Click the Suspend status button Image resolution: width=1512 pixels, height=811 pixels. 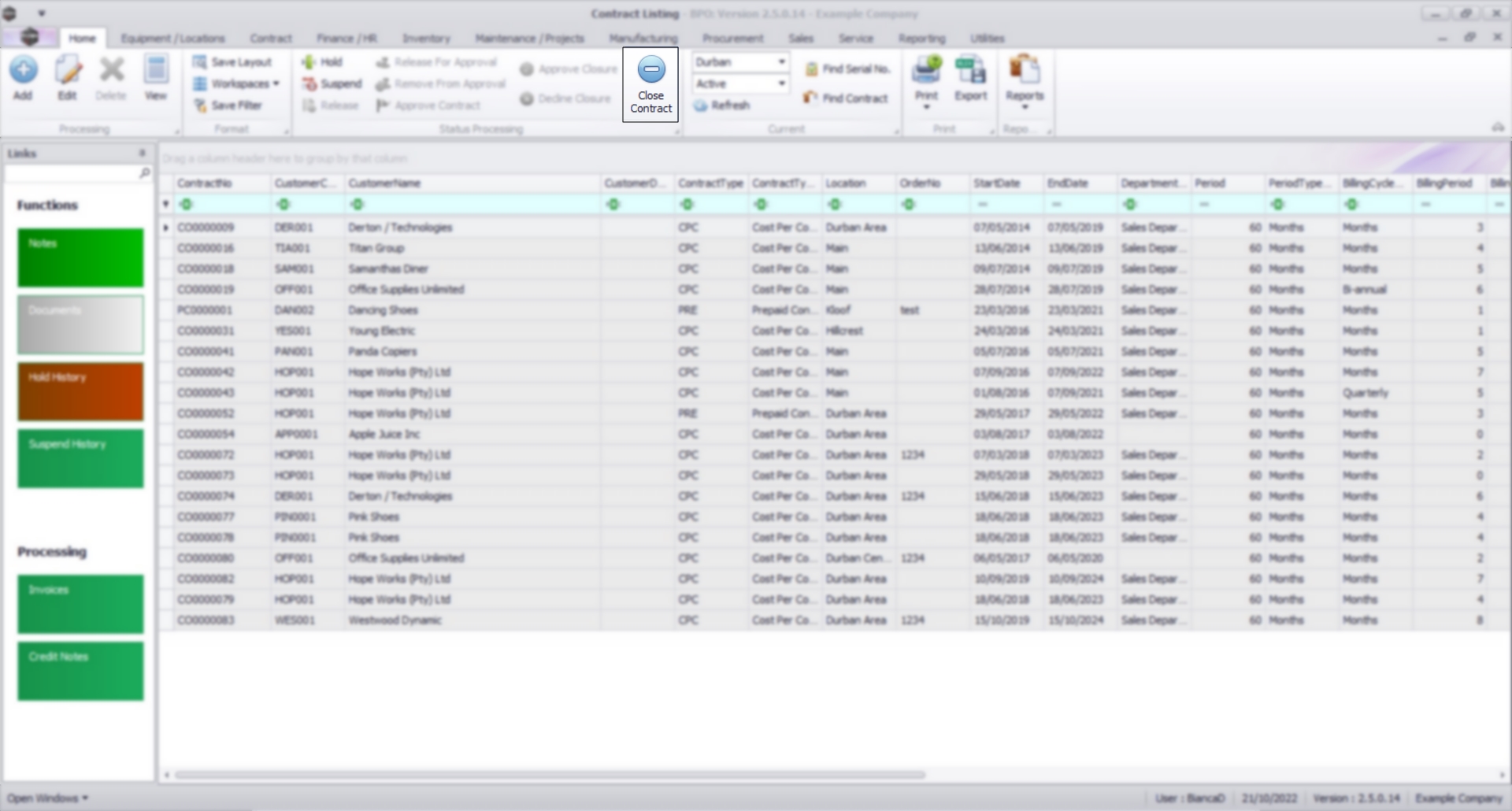pyautogui.click(x=332, y=83)
